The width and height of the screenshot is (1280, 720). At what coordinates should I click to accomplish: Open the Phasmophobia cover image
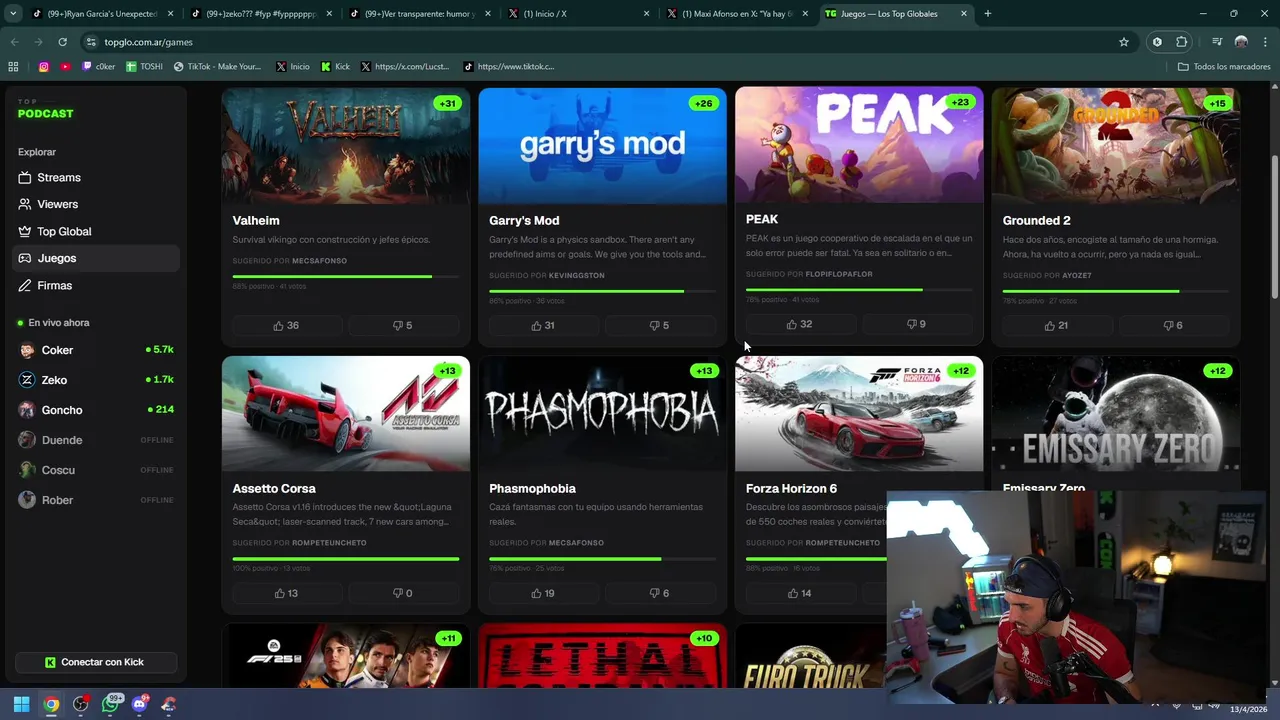point(602,414)
